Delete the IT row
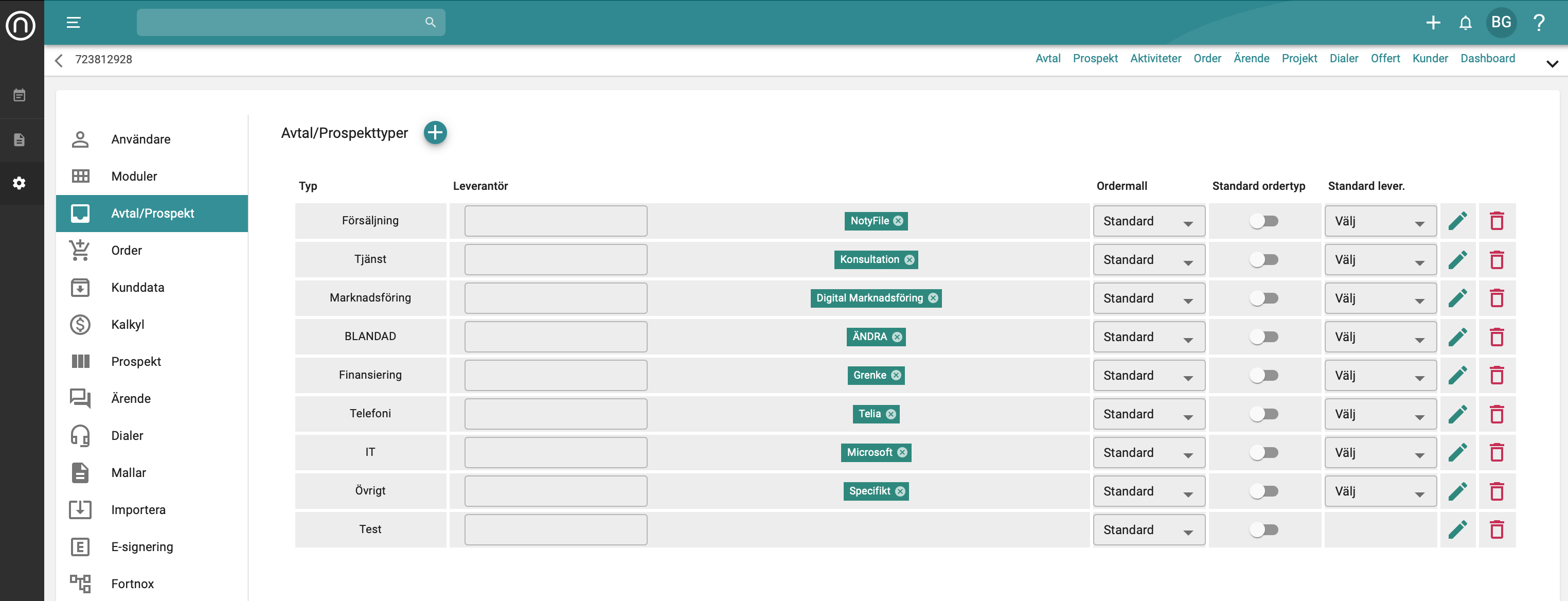 point(1496,452)
